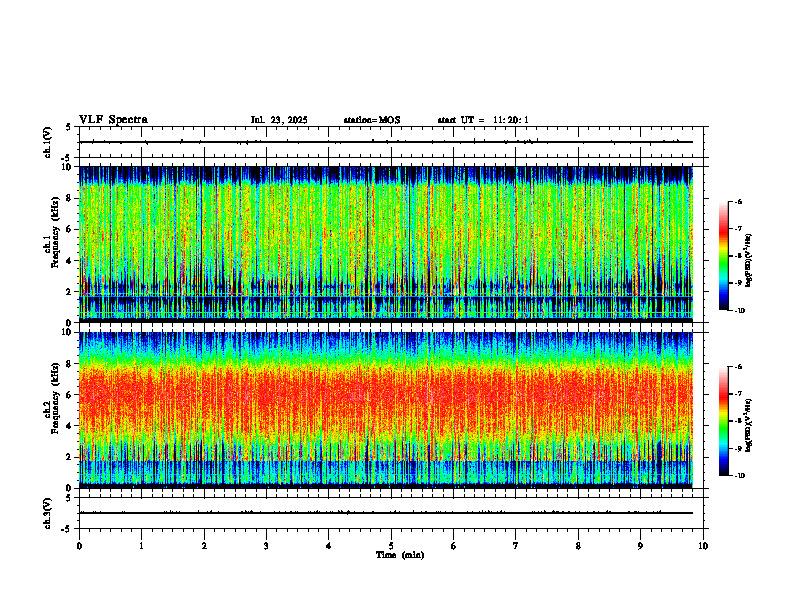Click time axis tick label 2

click(x=204, y=546)
